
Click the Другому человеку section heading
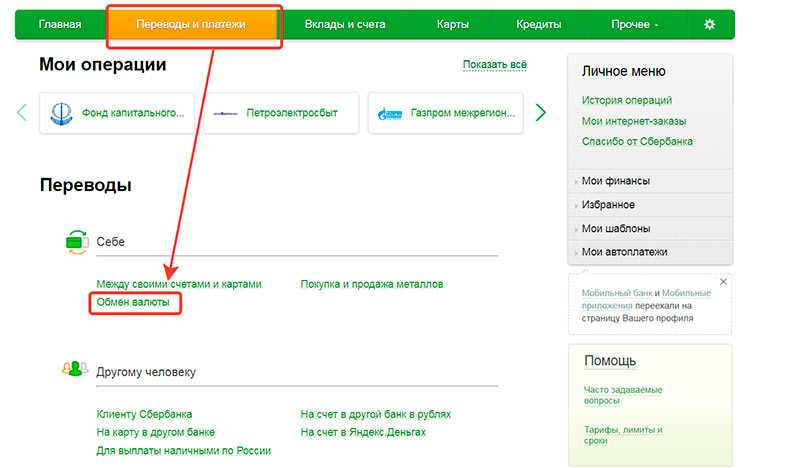tap(146, 372)
